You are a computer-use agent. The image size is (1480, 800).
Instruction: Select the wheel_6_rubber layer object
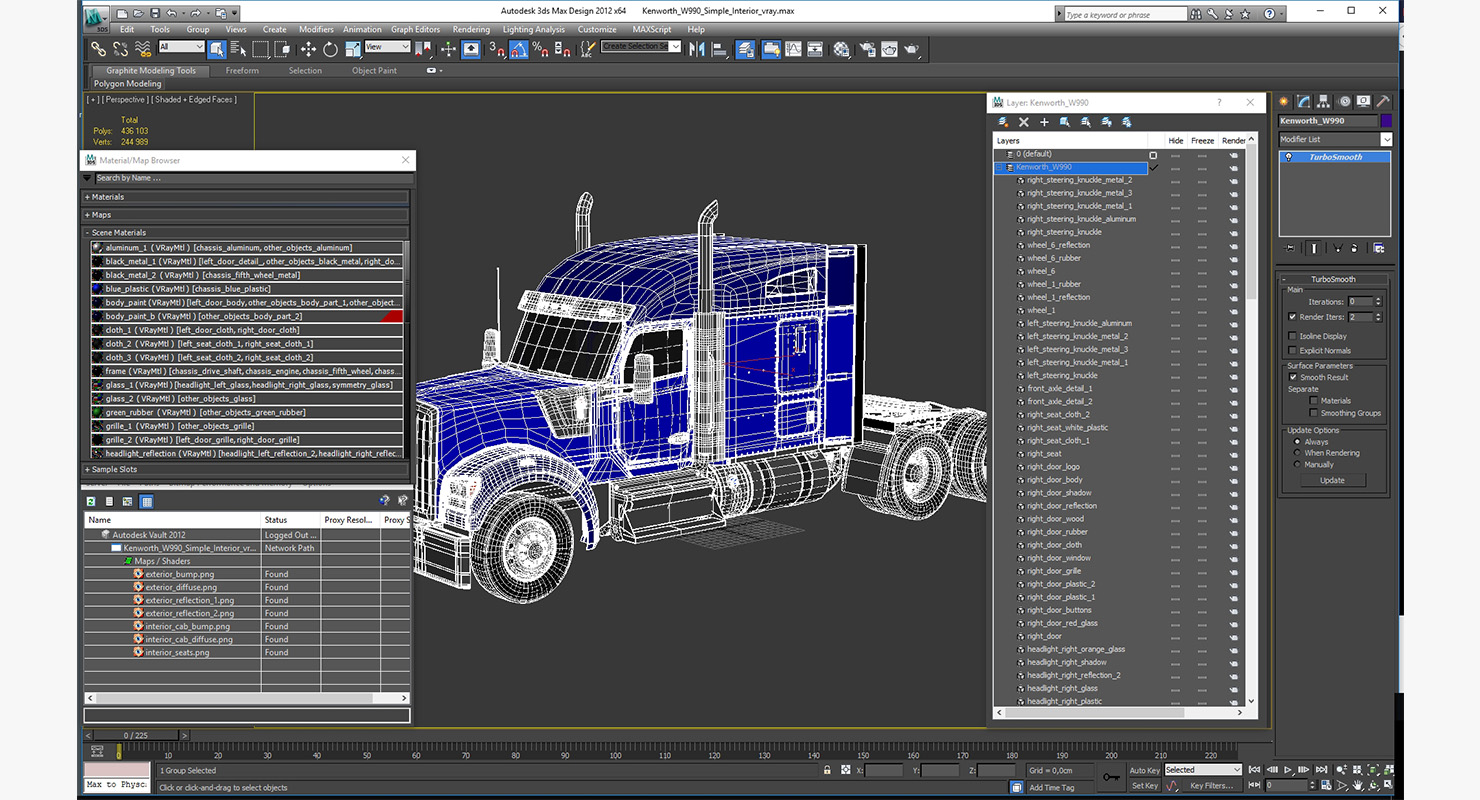click(x=1054, y=258)
